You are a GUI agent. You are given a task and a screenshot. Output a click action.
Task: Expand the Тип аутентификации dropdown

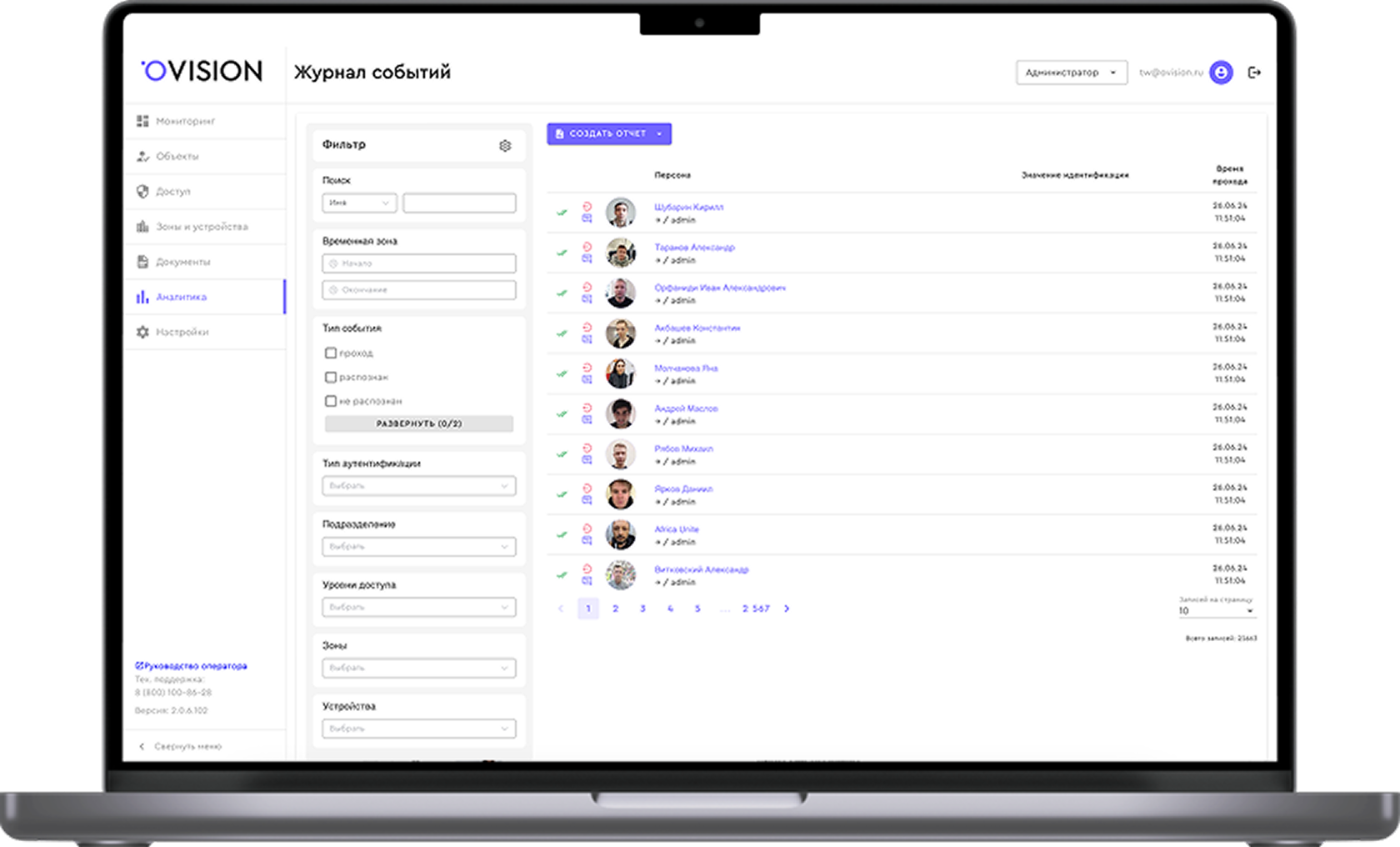[x=417, y=485]
